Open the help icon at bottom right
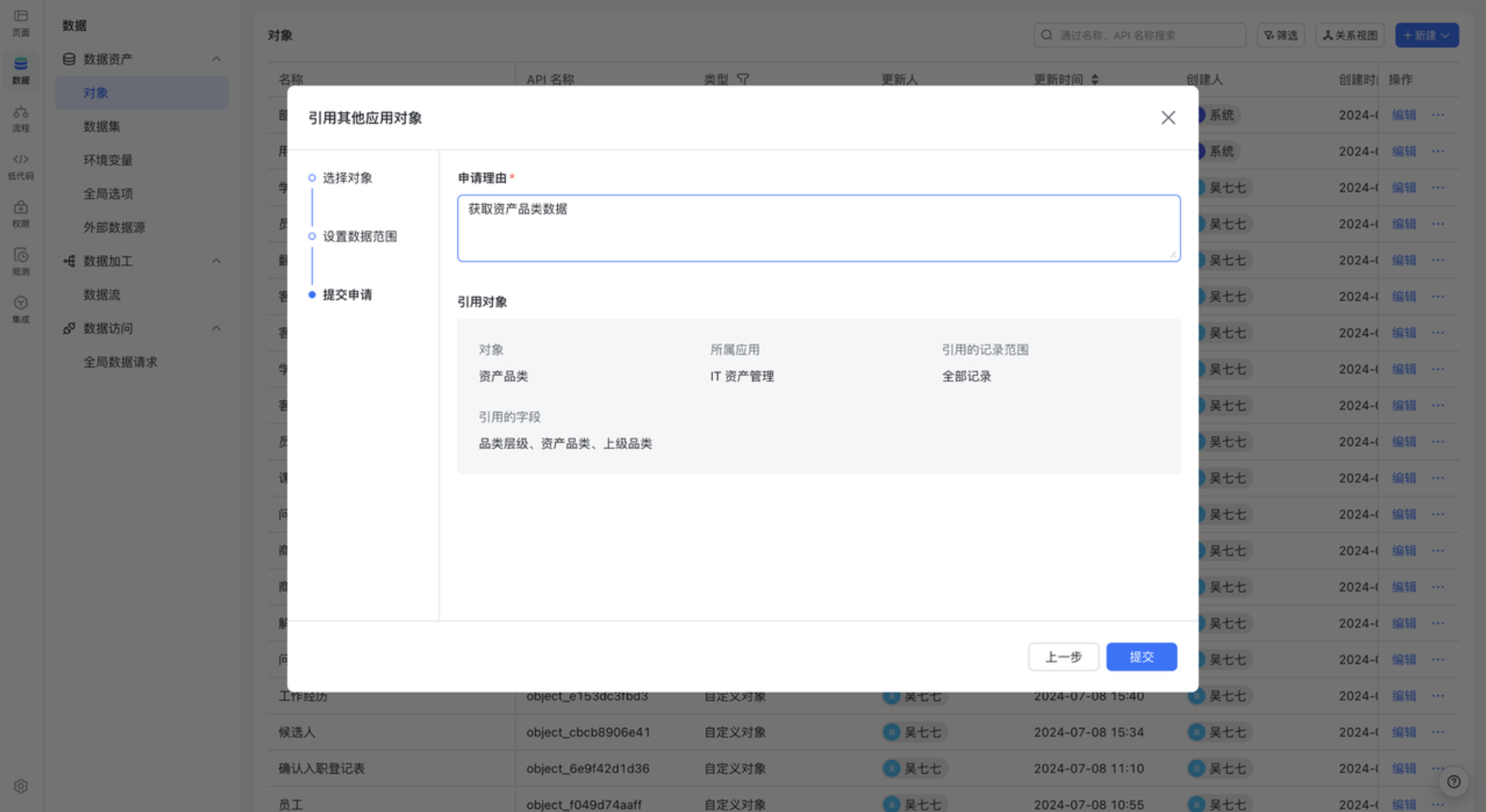Screen dimensions: 1486x812 pyautogui.click(x=1453, y=782)
